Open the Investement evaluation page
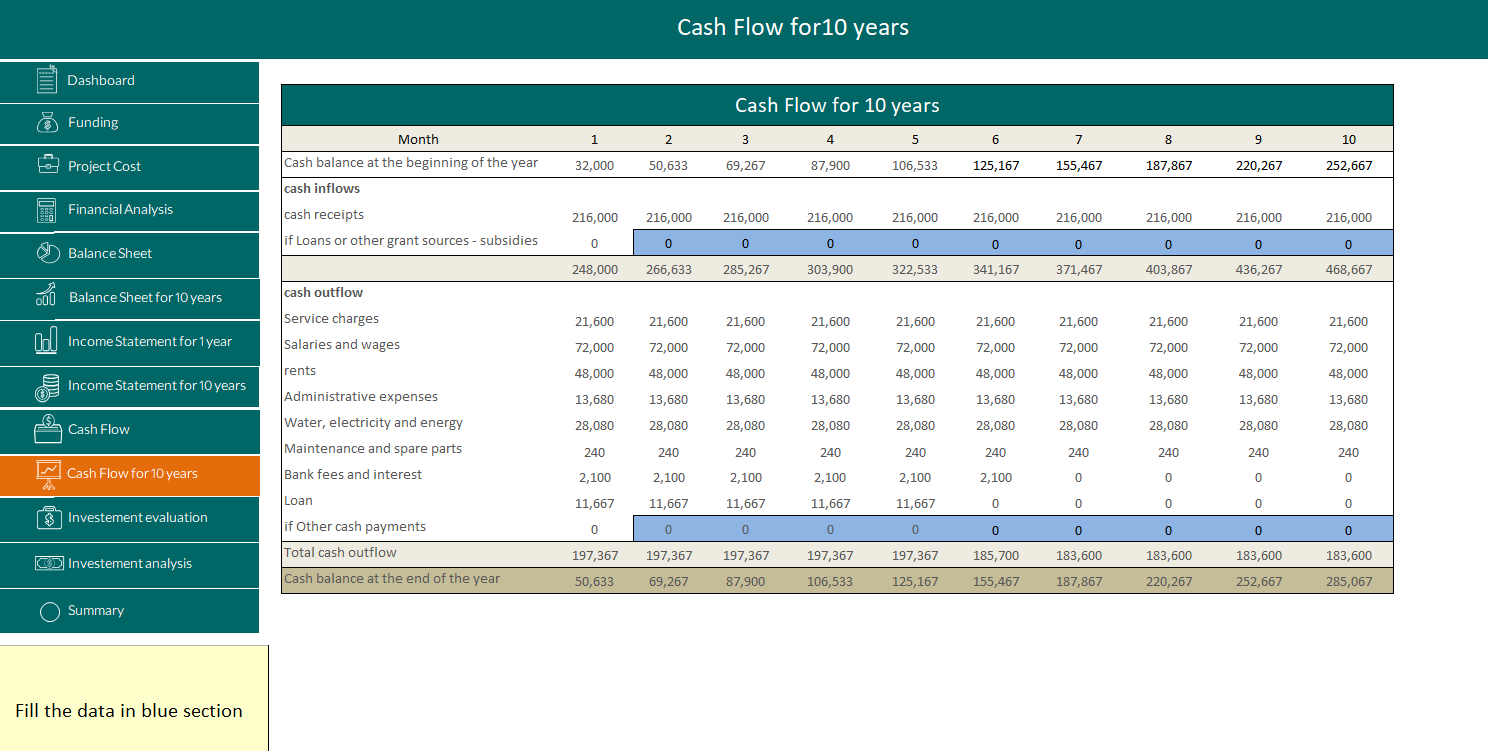 [x=129, y=519]
